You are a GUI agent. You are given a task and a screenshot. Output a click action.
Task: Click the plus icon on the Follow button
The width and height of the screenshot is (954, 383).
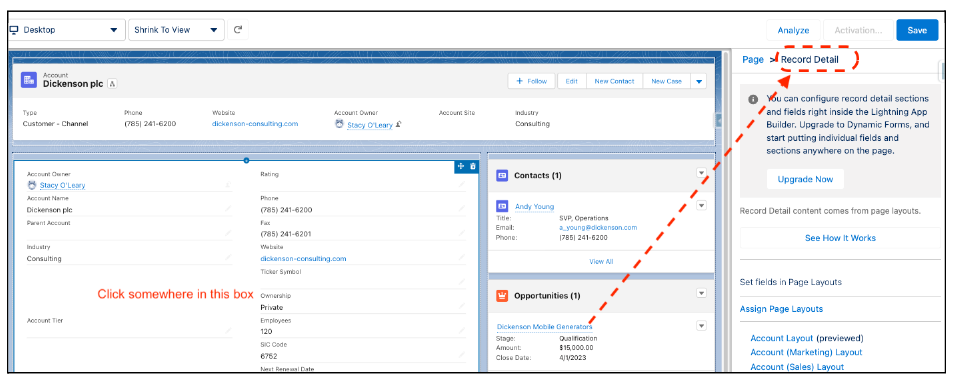tap(519, 81)
